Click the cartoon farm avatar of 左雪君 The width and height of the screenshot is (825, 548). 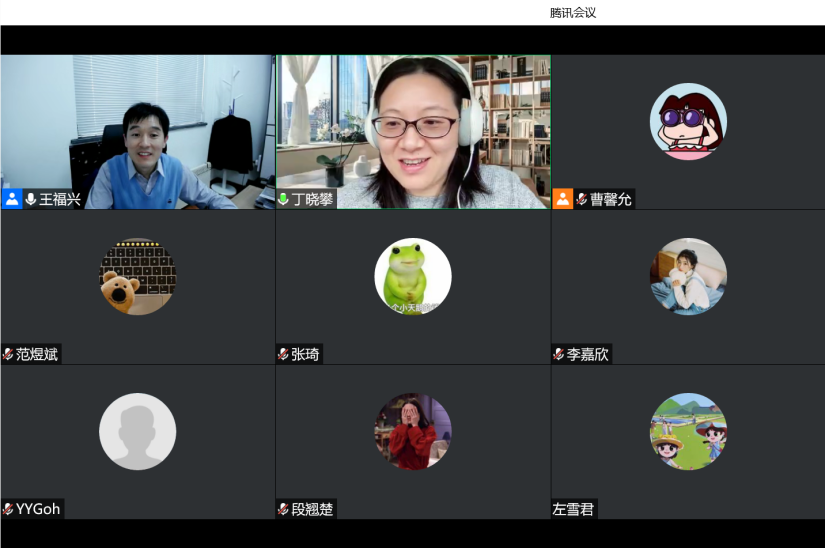tap(688, 431)
